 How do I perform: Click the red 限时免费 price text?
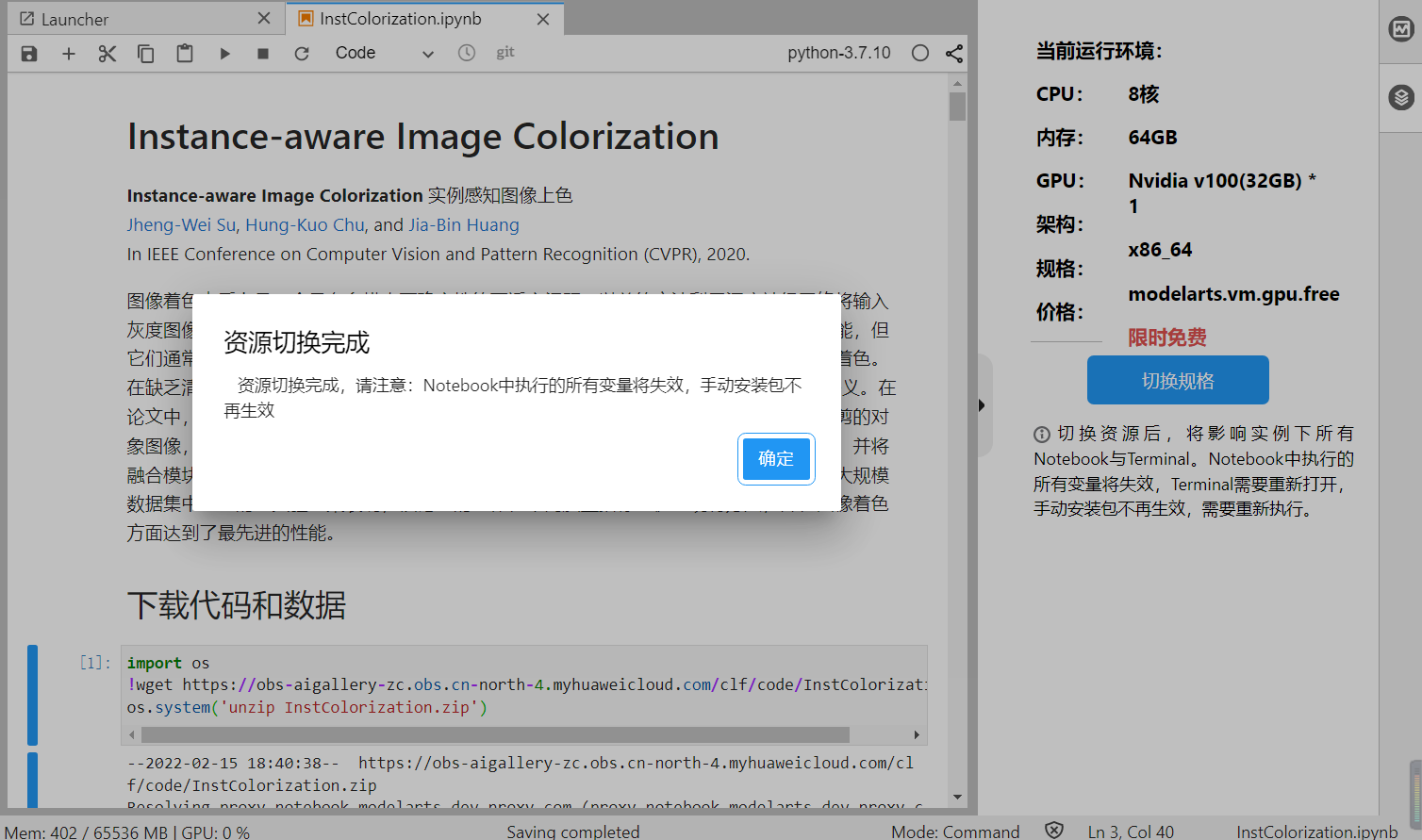(1167, 338)
